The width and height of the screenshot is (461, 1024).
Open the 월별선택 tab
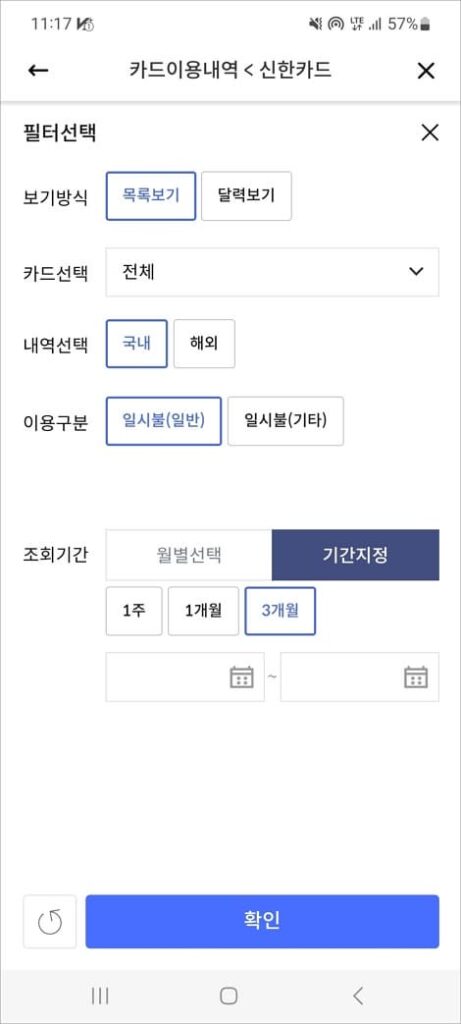[189, 555]
